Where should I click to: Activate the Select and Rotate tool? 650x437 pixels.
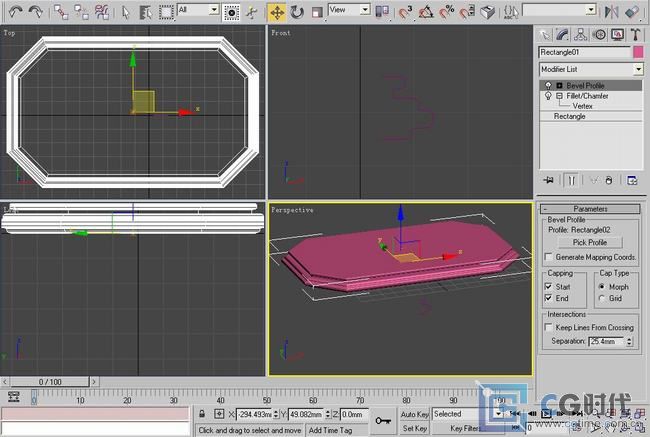[297, 13]
